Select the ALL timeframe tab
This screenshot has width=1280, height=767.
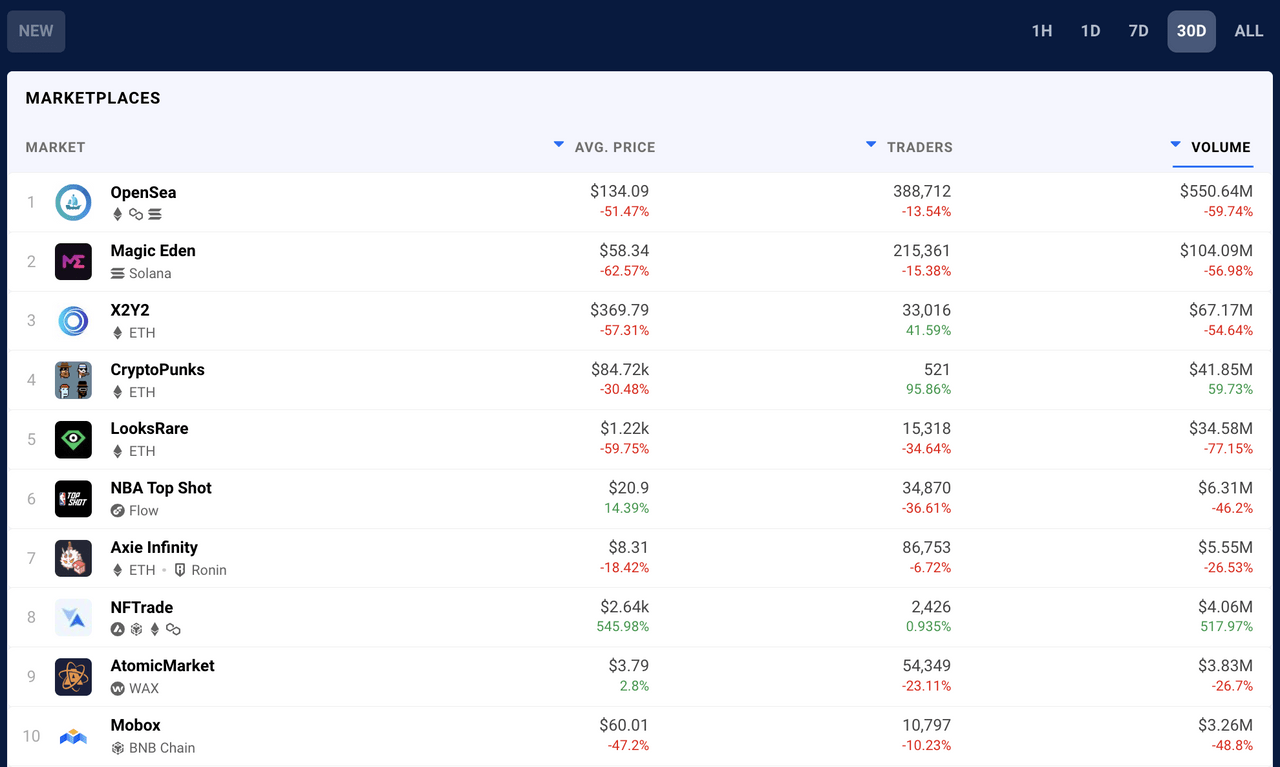(x=1249, y=31)
